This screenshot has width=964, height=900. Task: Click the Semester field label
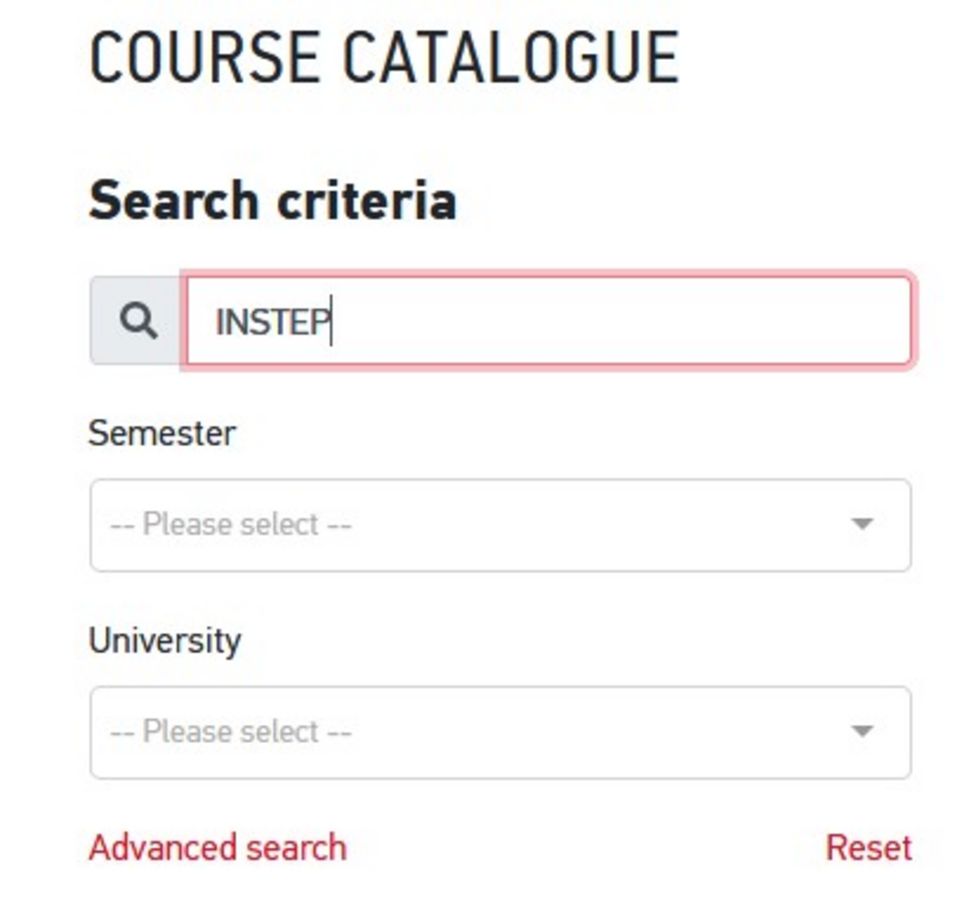click(162, 433)
